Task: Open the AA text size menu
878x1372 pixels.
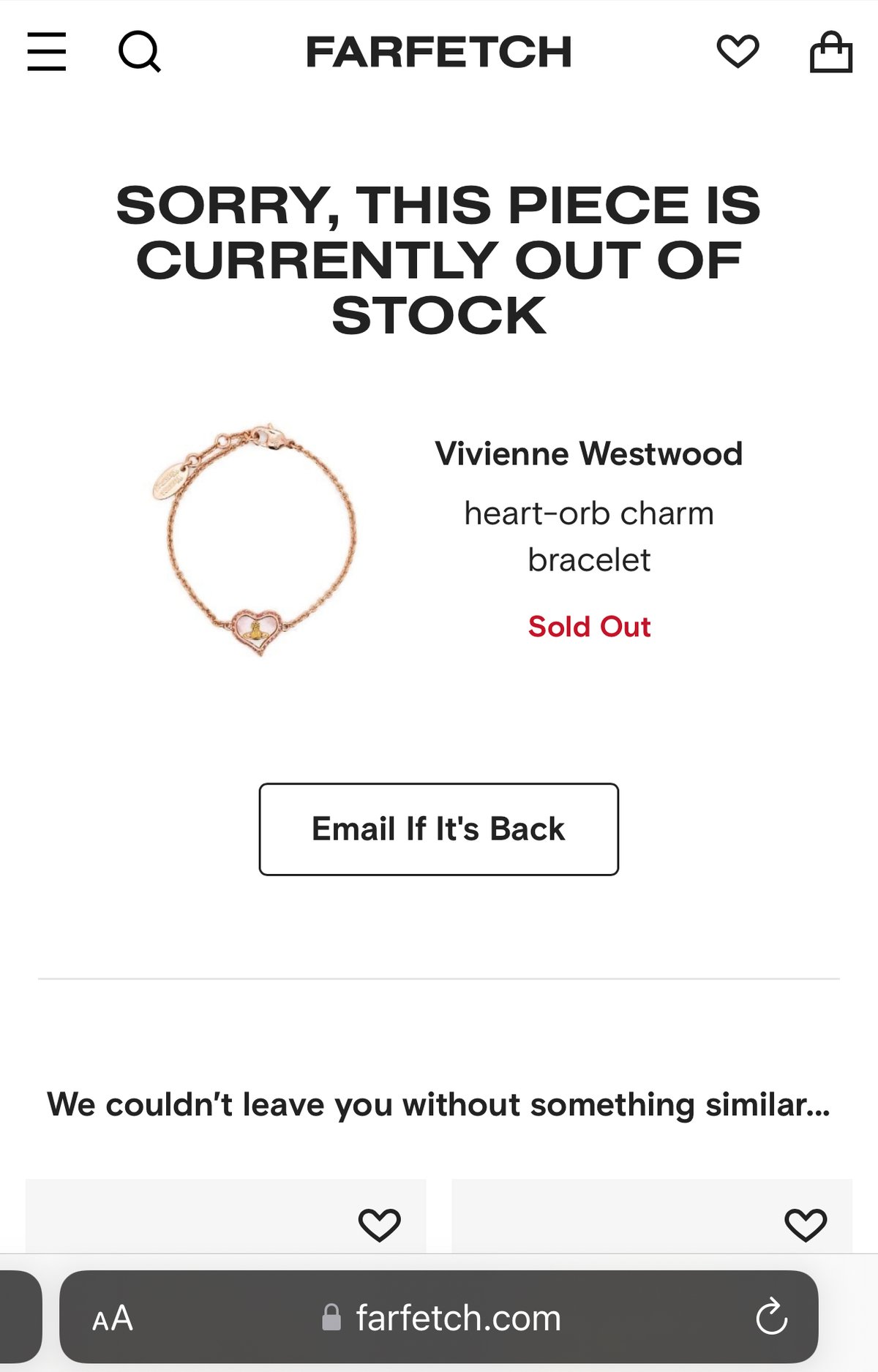Action: (x=113, y=1318)
